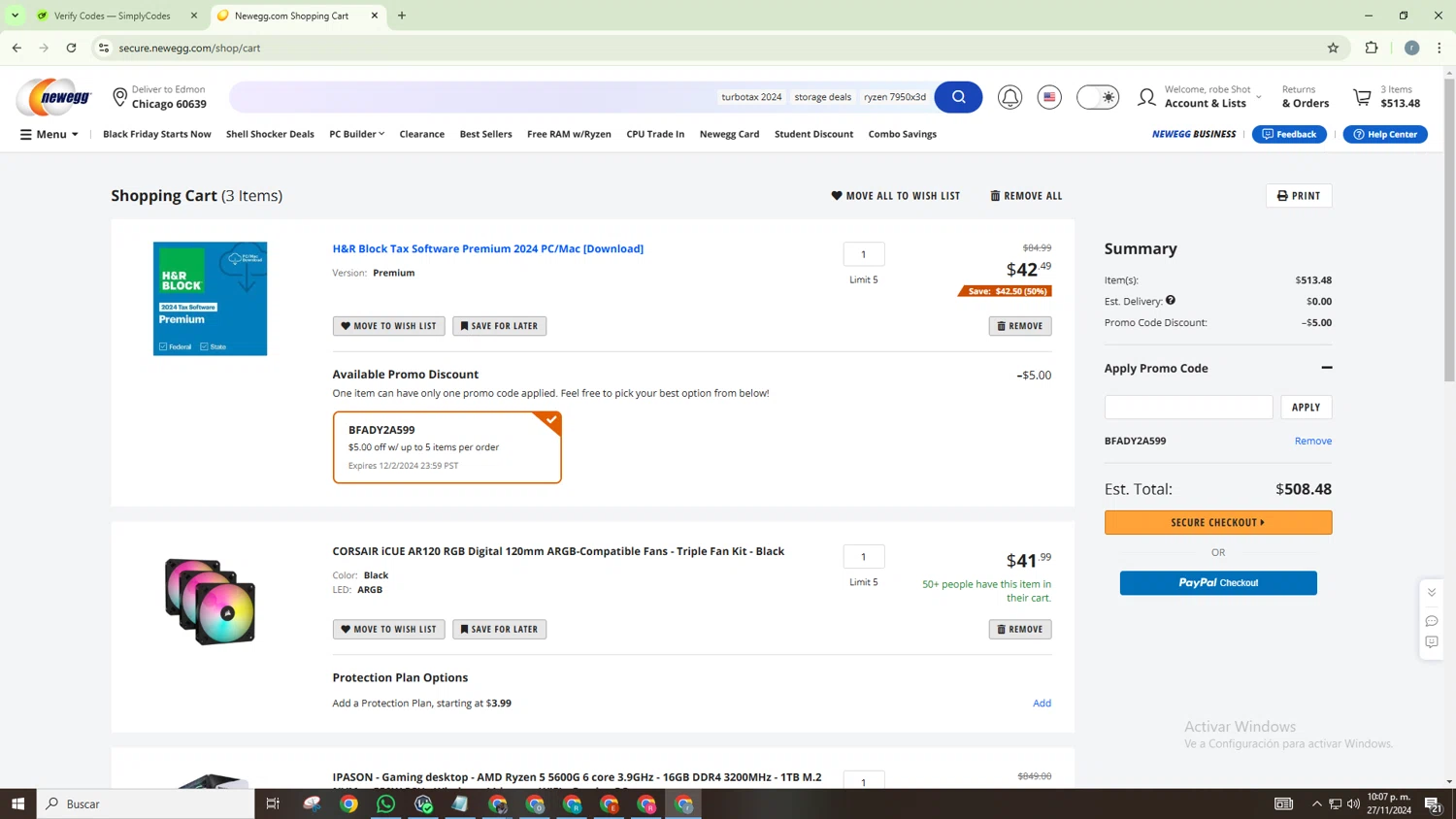Open the H&R Block product thumbnail
Screen dimensions: 1456x819
coord(210,299)
